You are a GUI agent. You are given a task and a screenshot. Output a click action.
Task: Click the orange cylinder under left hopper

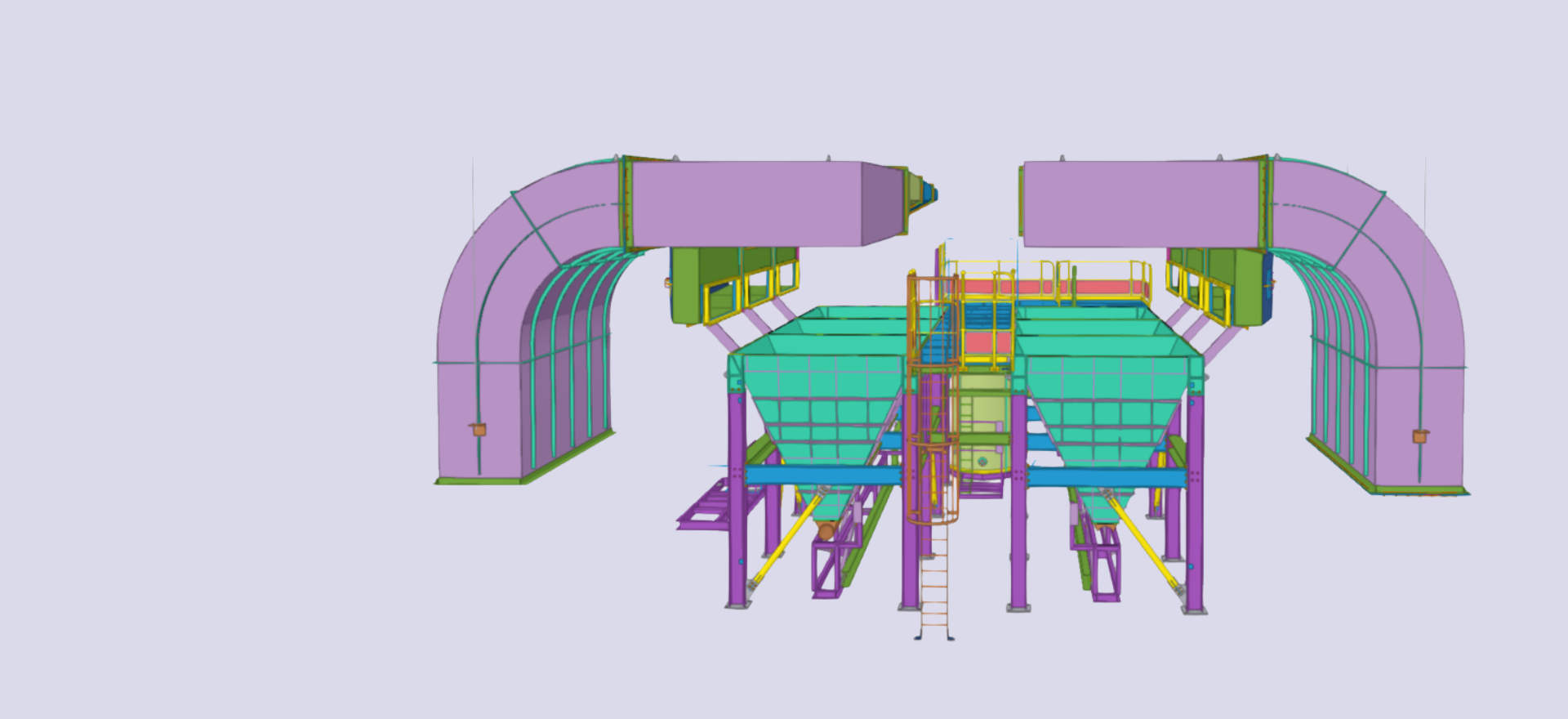(x=826, y=532)
